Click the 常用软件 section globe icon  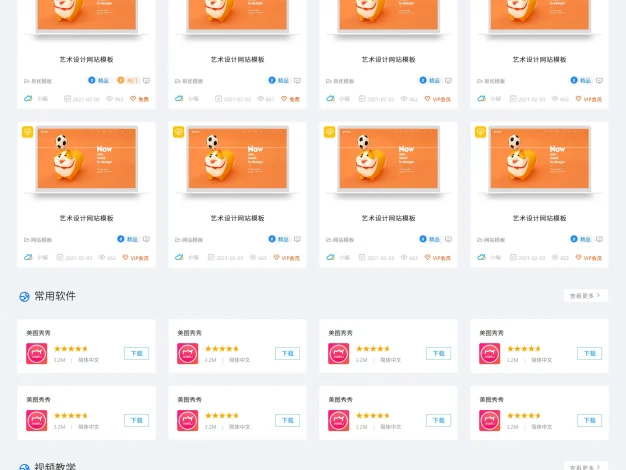24,297
